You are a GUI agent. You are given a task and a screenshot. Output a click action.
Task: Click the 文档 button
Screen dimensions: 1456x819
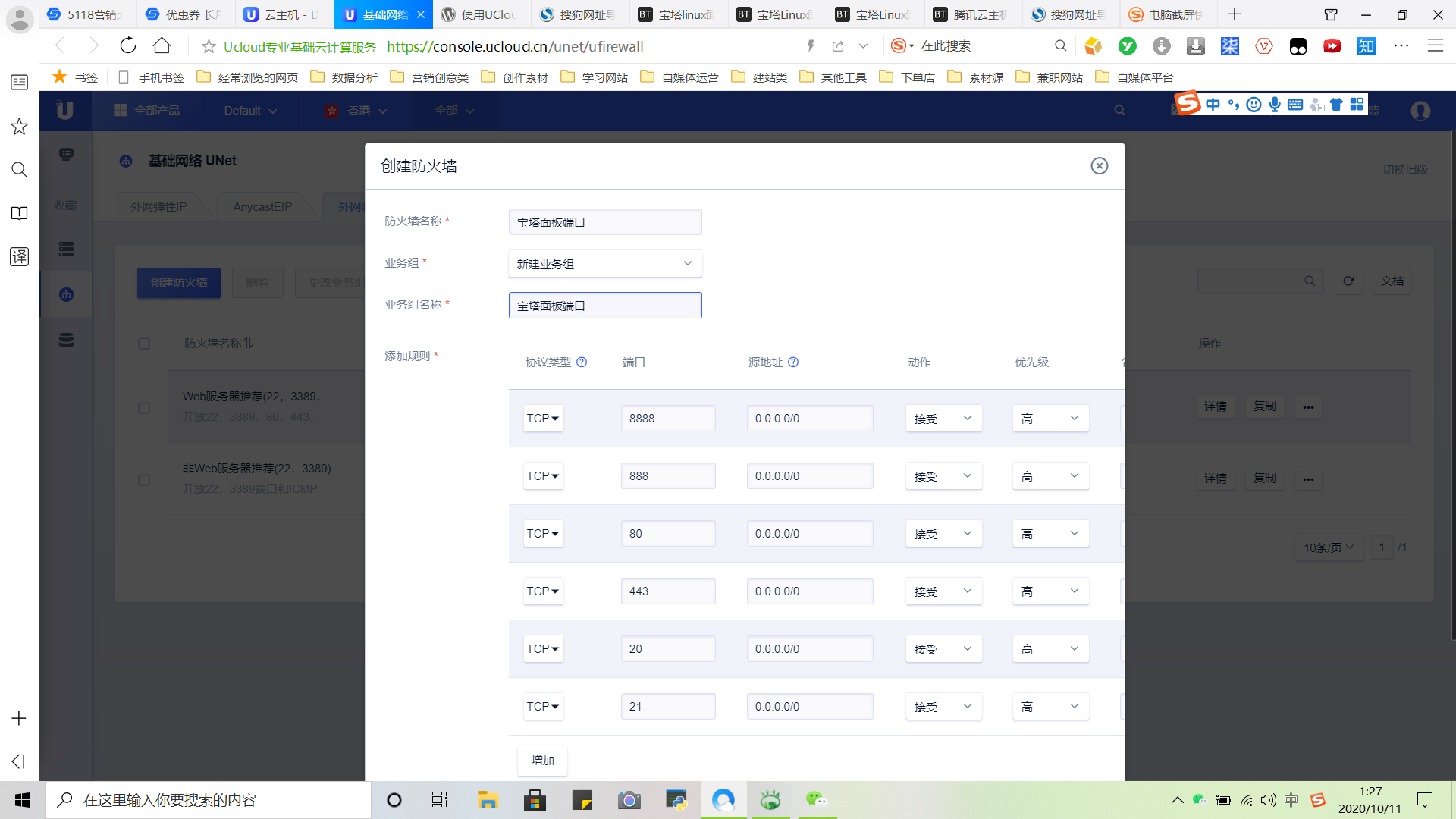1392,281
